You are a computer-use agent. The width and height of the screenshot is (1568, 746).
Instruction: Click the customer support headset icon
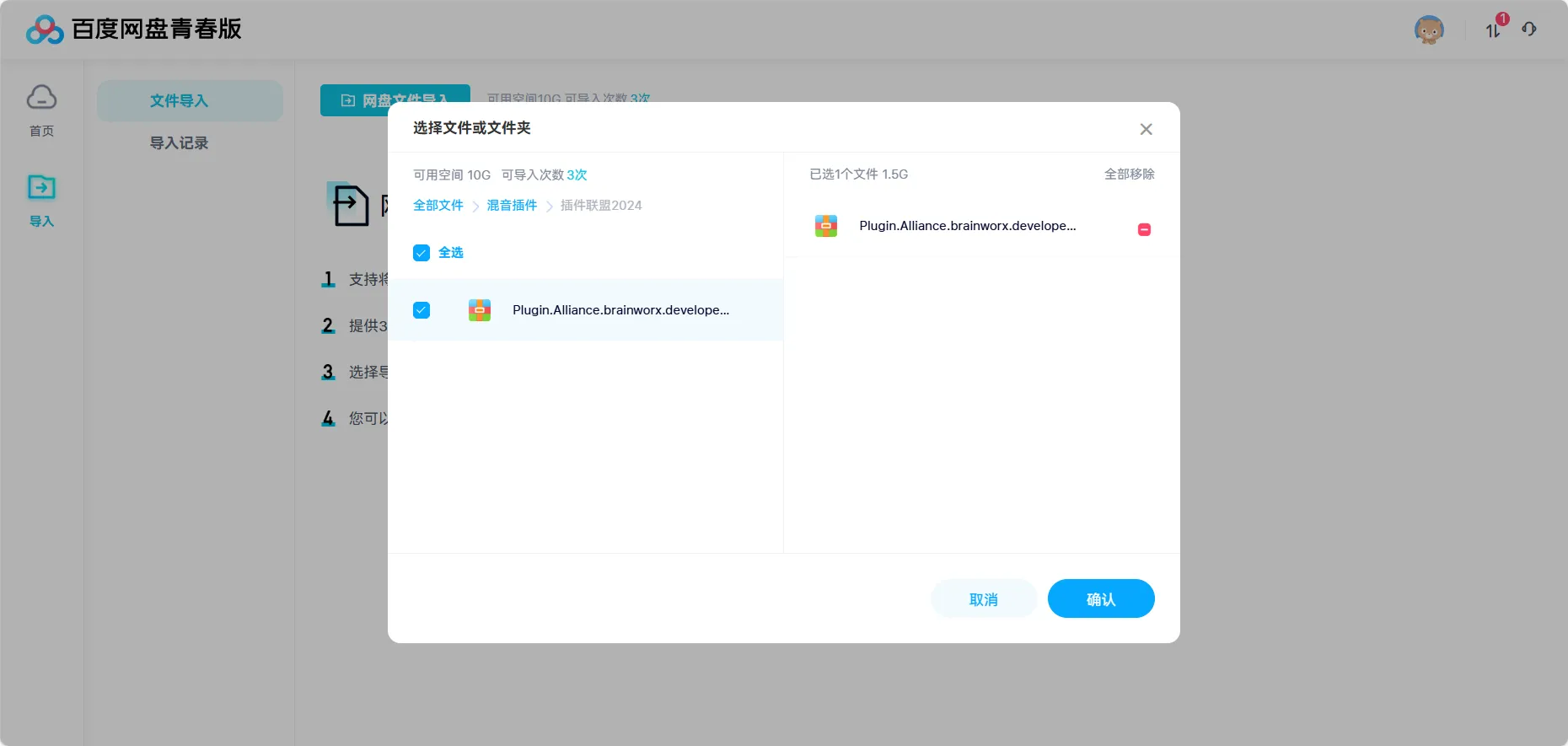pyautogui.click(x=1529, y=30)
